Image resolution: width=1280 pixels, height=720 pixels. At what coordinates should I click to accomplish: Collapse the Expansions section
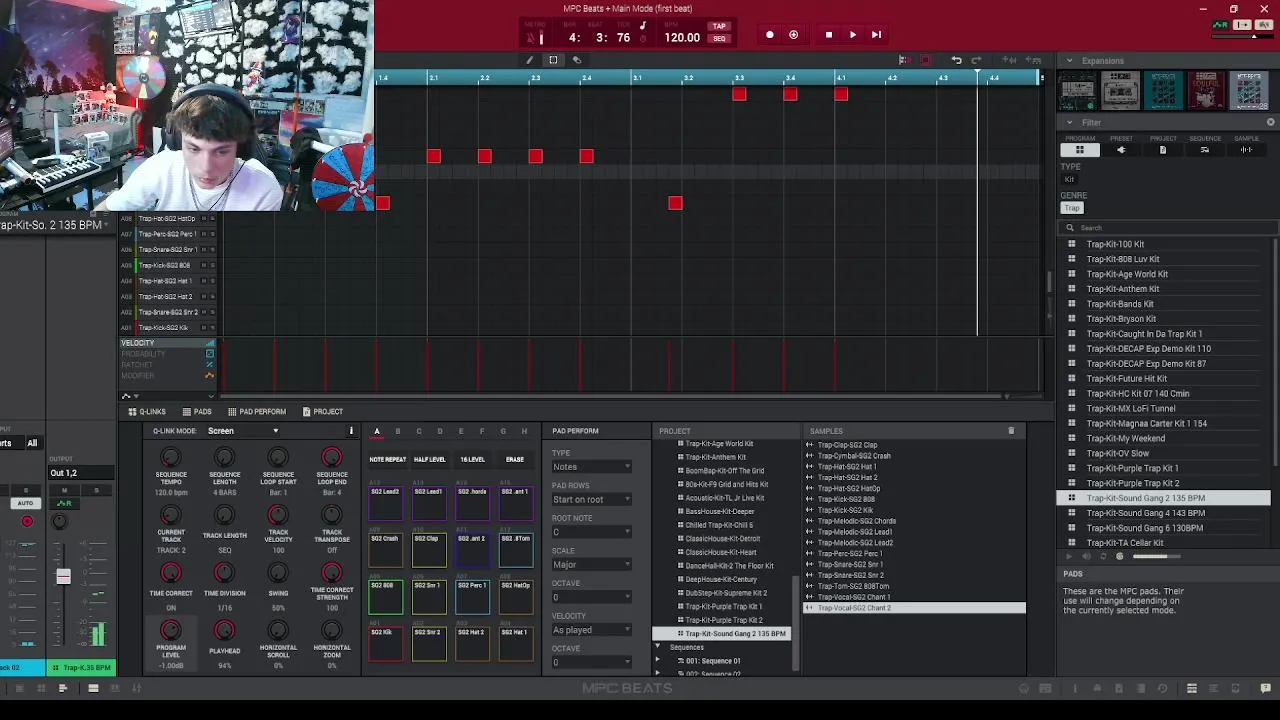(x=1069, y=61)
